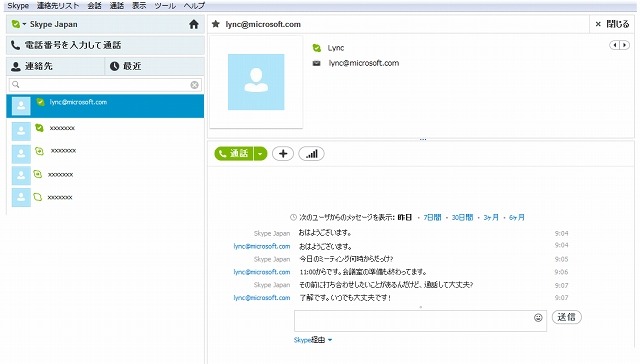Click the plus add button
This screenshot has height=364, width=640.
pos(283,154)
